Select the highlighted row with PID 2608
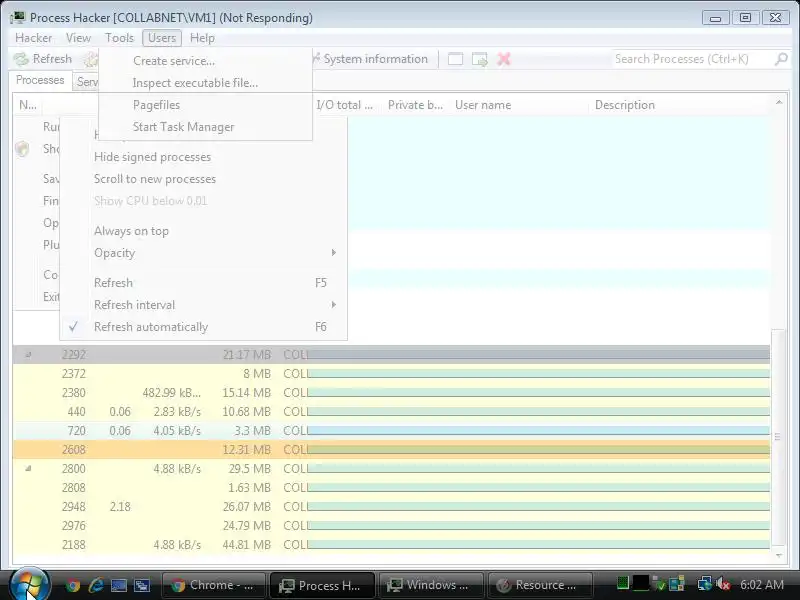The width and height of the screenshot is (800, 600). [x=391, y=449]
